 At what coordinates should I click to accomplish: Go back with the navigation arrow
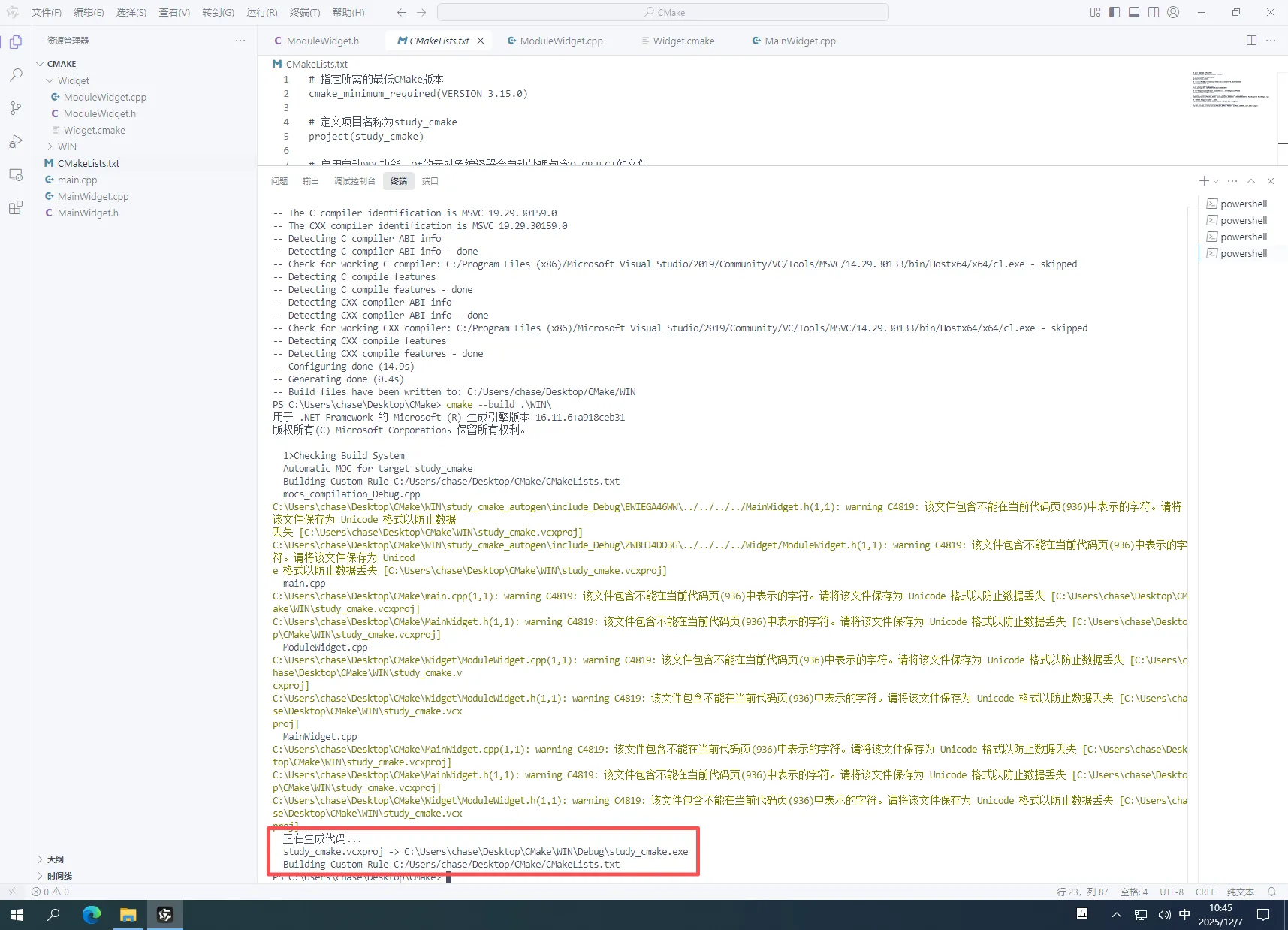coord(402,12)
